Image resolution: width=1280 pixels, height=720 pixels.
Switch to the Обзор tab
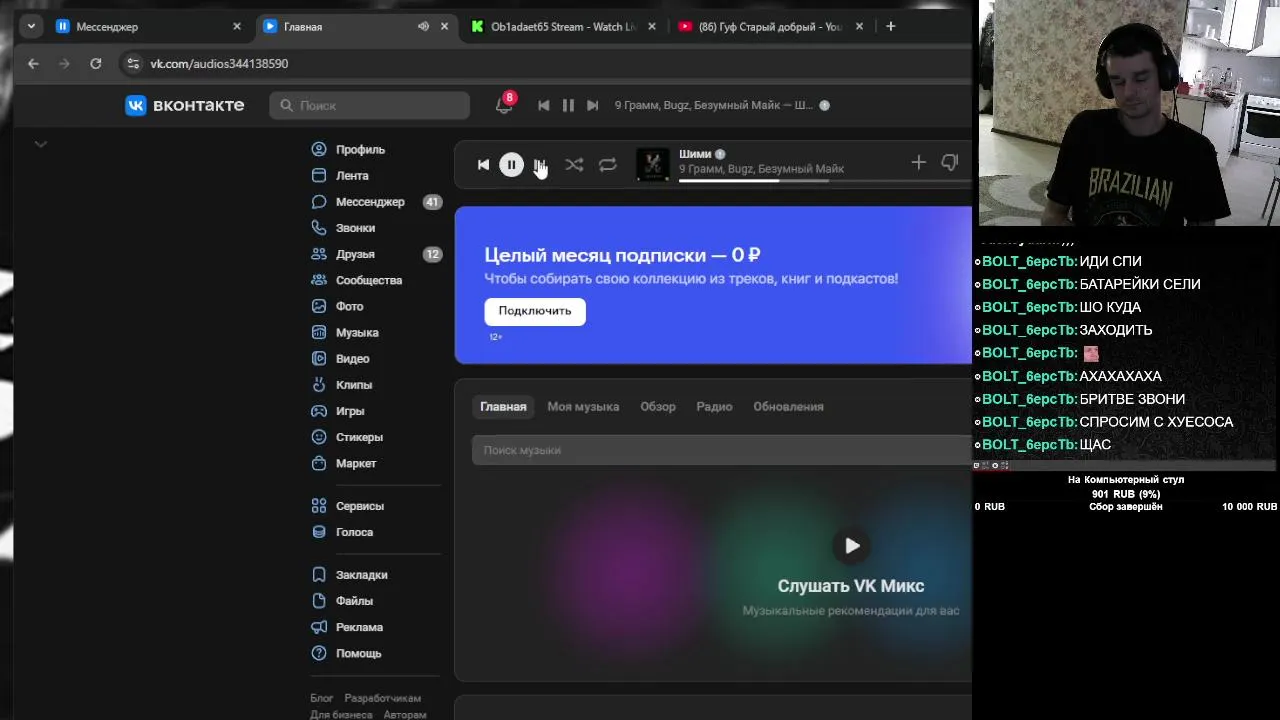[x=658, y=407]
